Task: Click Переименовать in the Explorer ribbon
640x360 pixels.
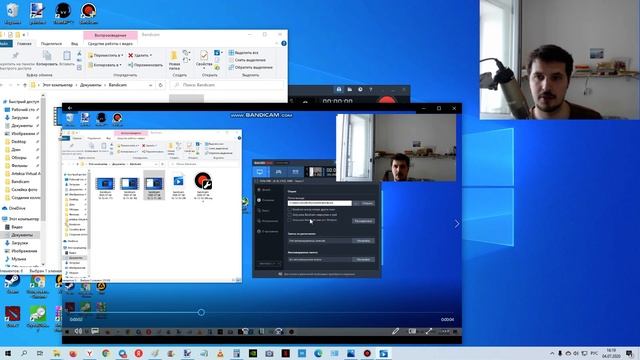Action: (145, 65)
